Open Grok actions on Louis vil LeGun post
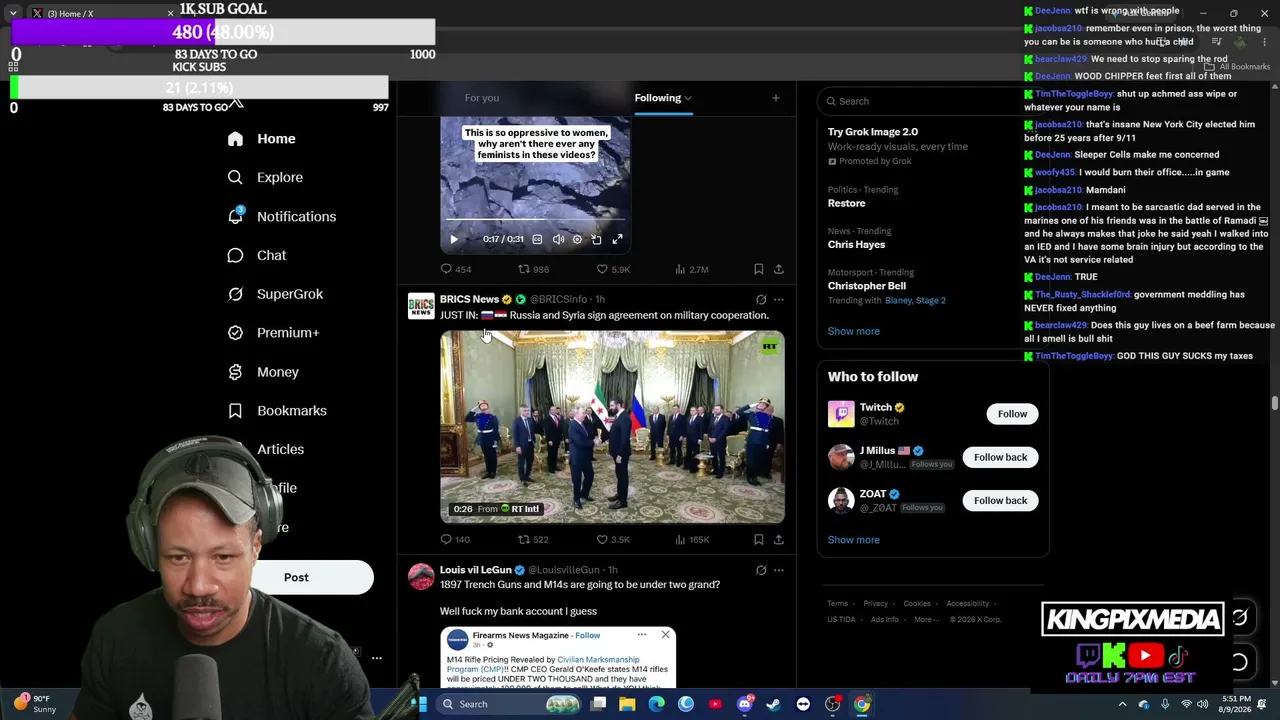The height and width of the screenshot is (720, 1280). coord(761,570)
